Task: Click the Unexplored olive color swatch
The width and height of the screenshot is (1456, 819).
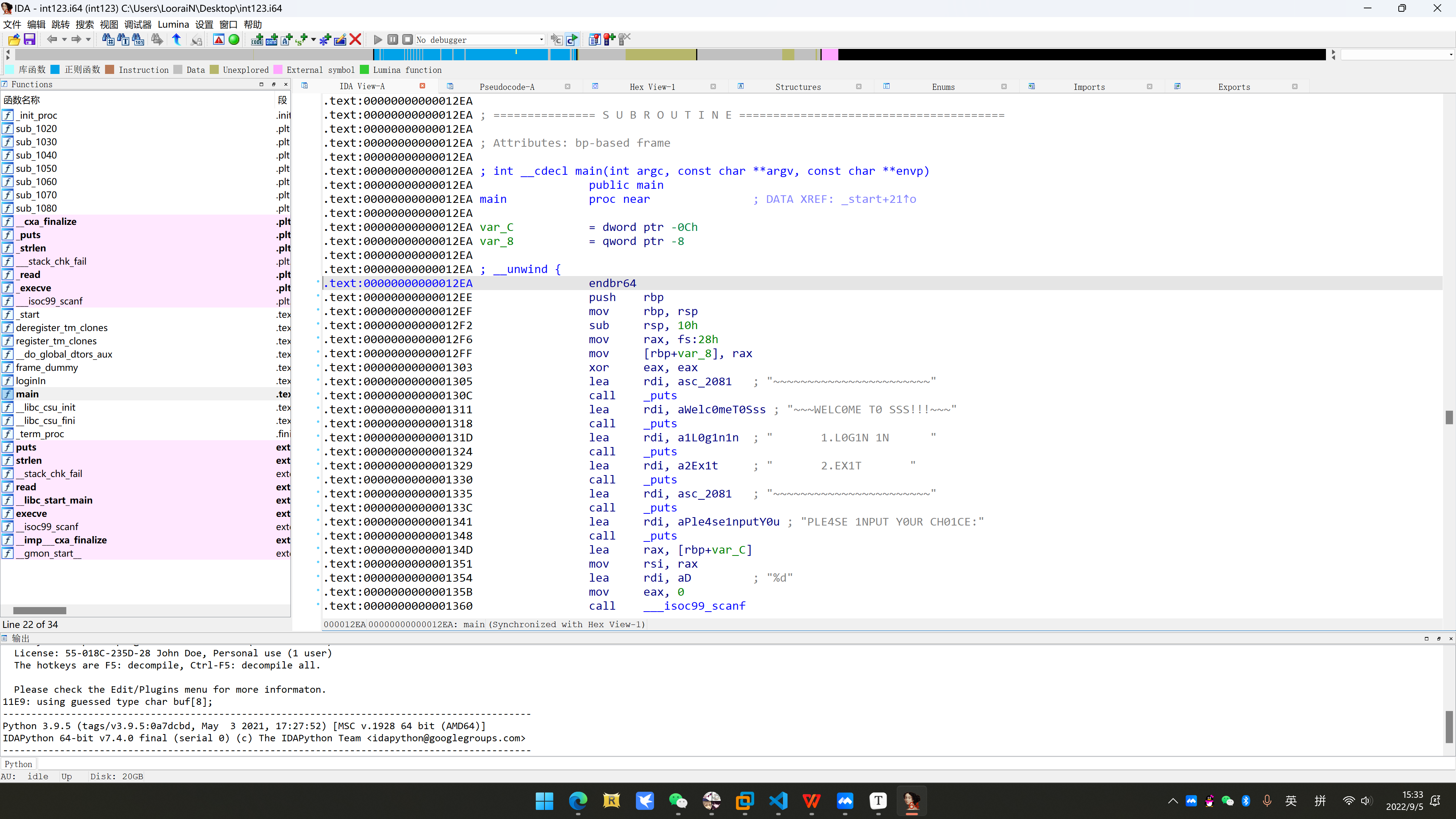Action: click(x=214, y=69)
